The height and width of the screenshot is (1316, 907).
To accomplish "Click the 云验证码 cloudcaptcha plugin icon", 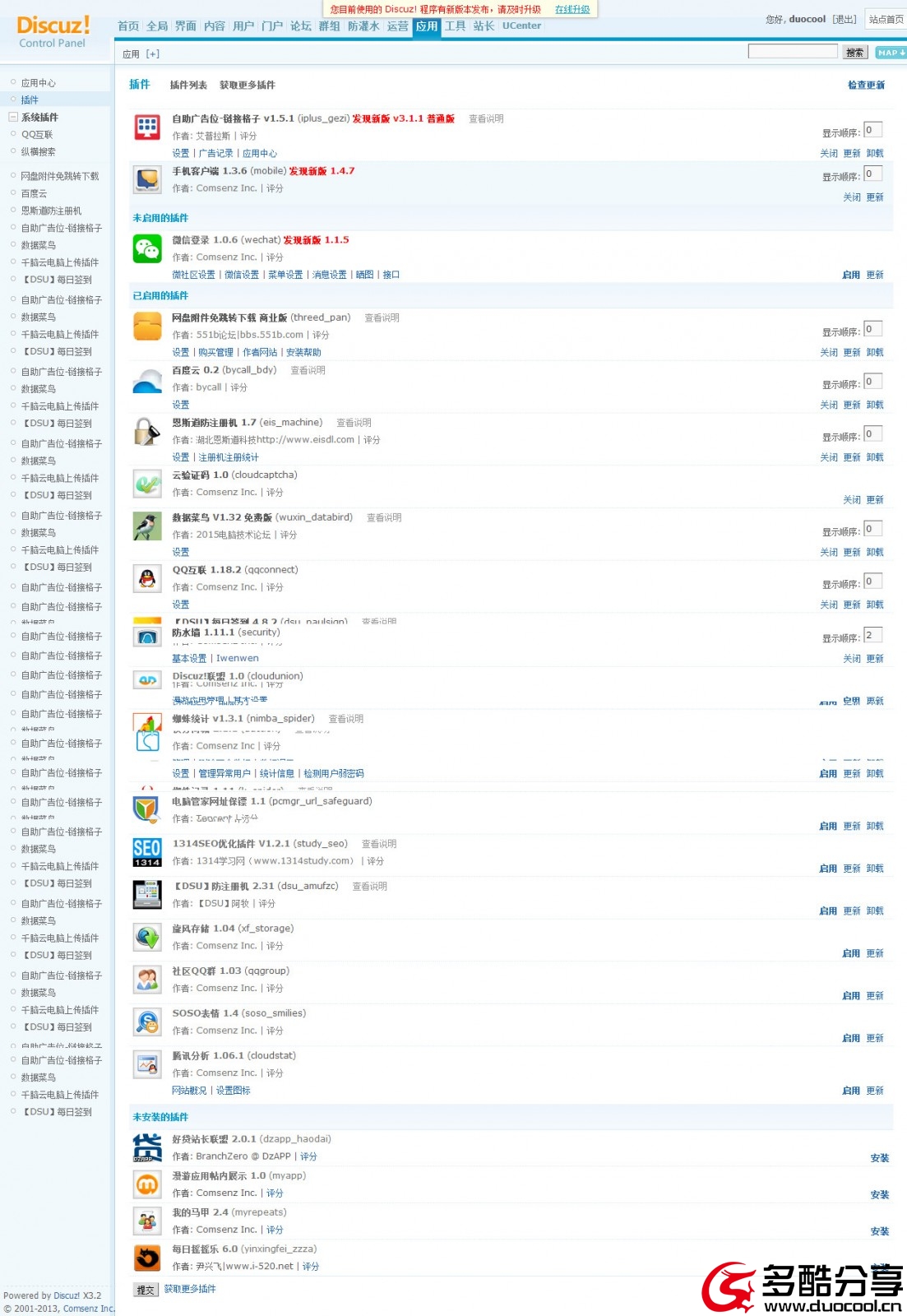I will [x=147, y=484].
